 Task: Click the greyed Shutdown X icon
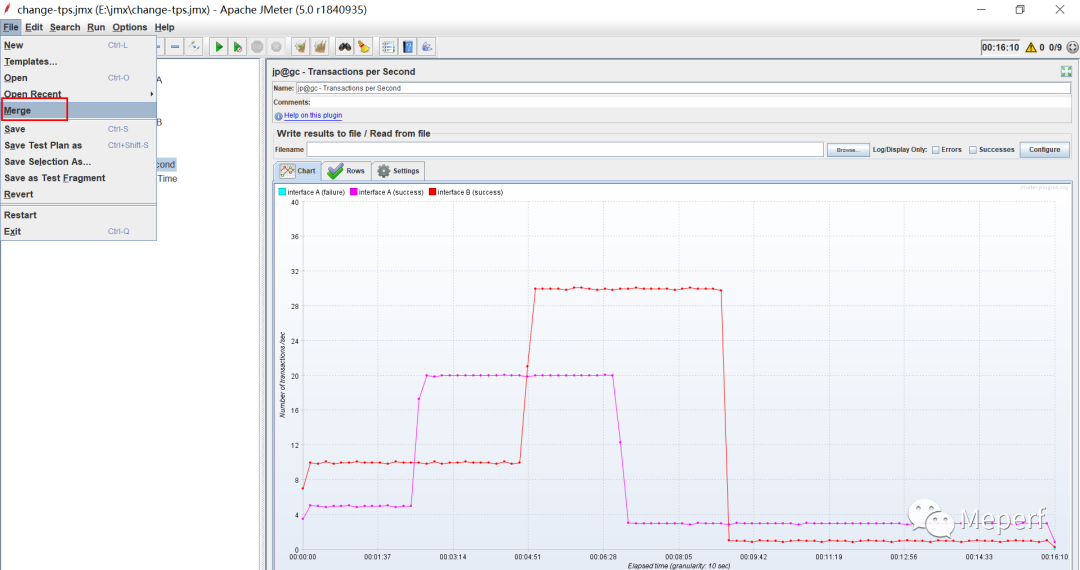pyautogui.click(x=276, y=47)
